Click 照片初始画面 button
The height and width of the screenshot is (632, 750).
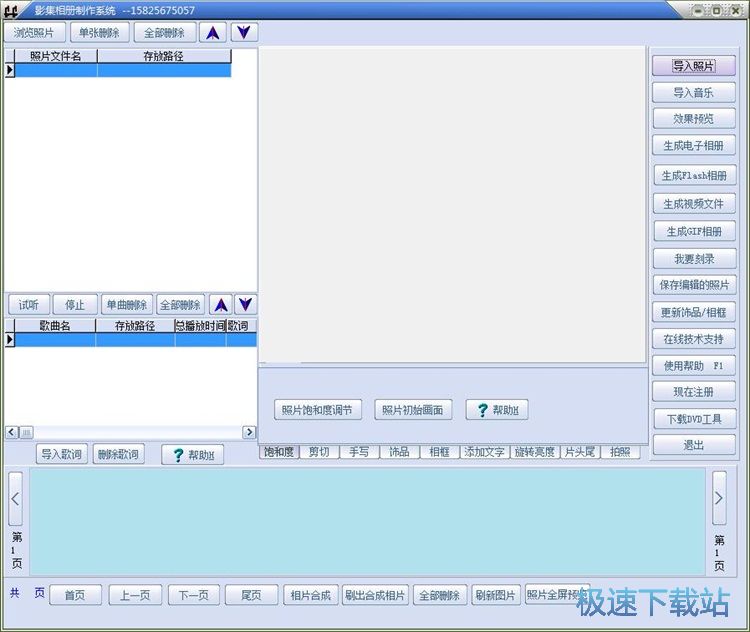[413, 410]
